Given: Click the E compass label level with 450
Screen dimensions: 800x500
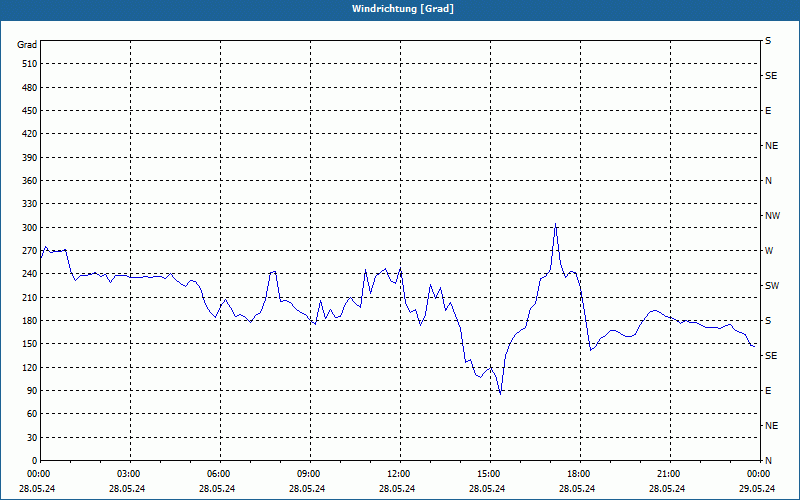Looking at the screenshot, I should 768,111.
